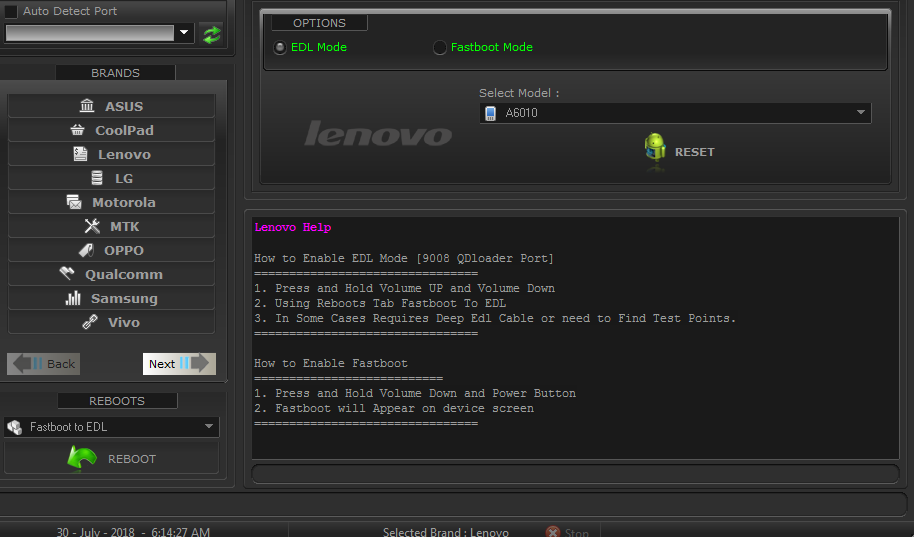
Task: Click the Vivo link icon
Action: pos(90,322)
